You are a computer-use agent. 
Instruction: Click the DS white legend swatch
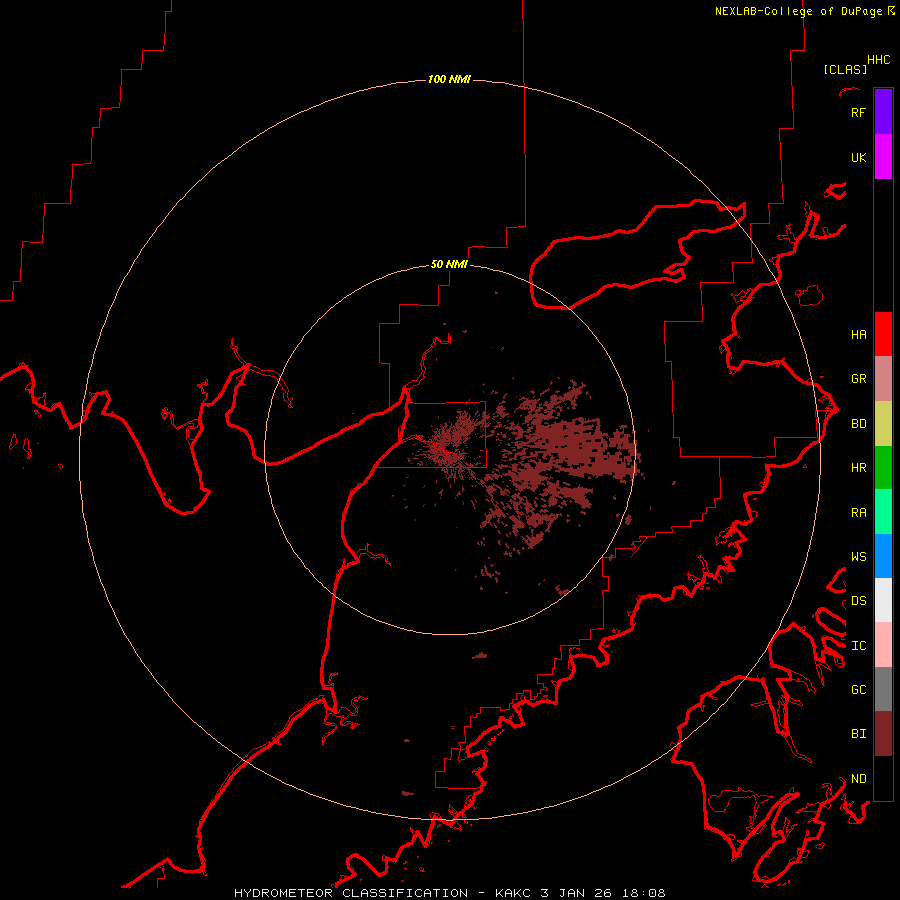click(883, 600)
